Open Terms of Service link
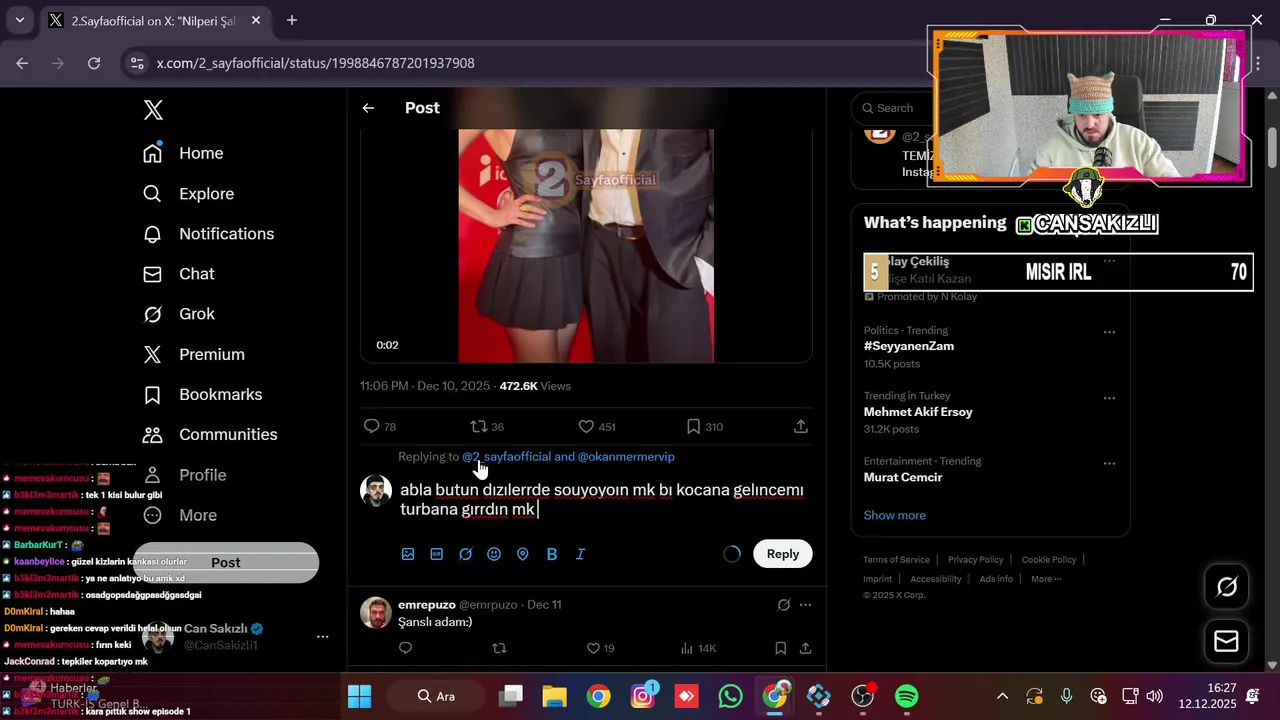The image size is (1280, 720). pyautogui.click(x=897, y=560)
